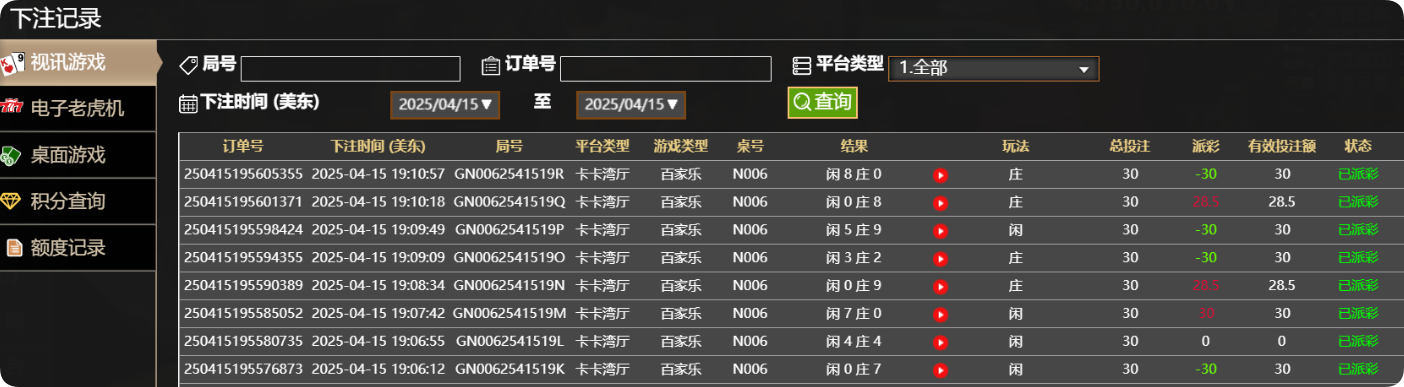Click the clipboard icon next to 订单号

490,66
